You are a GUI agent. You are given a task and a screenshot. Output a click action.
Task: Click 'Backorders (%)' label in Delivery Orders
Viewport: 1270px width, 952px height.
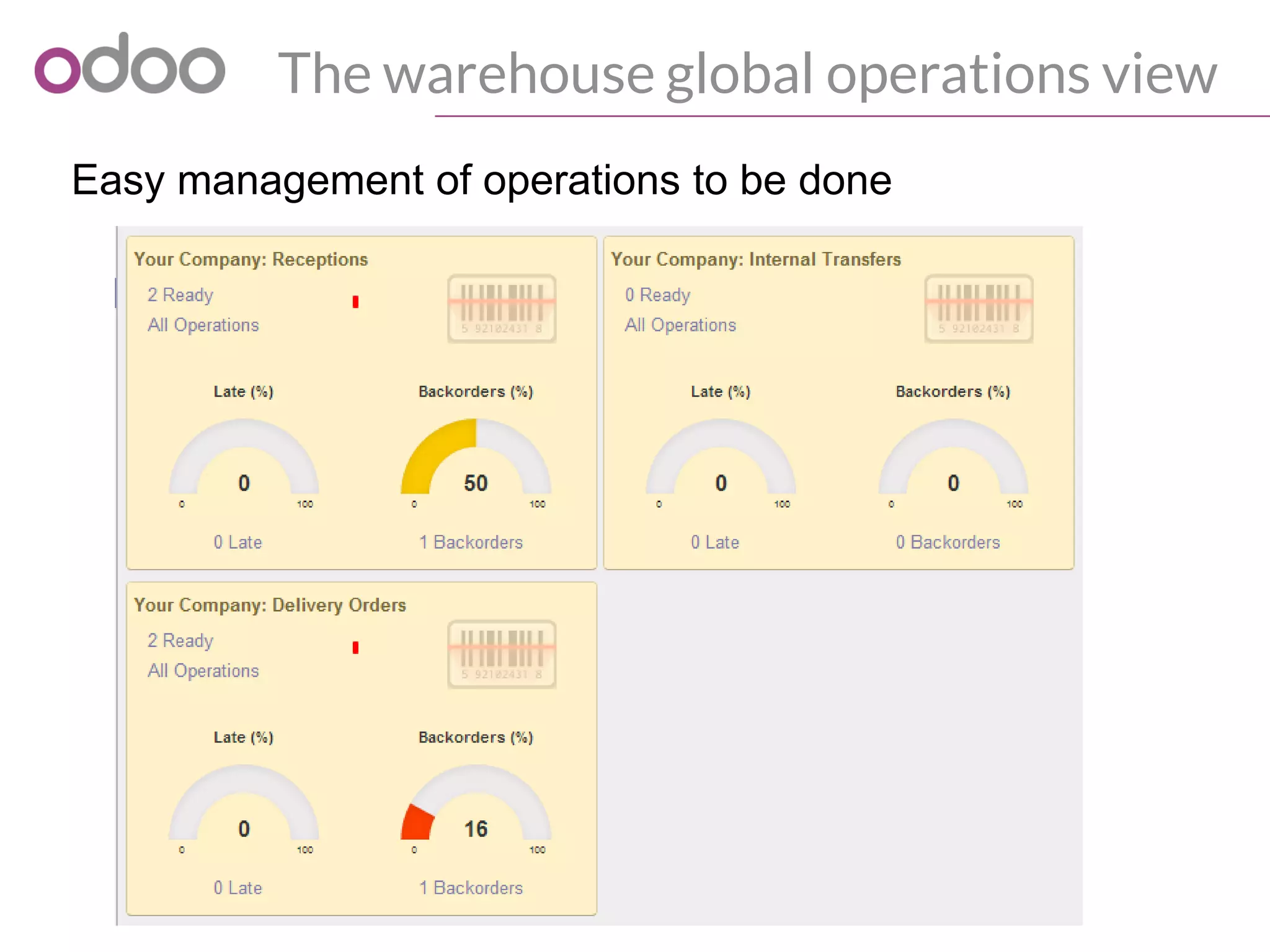476,738
